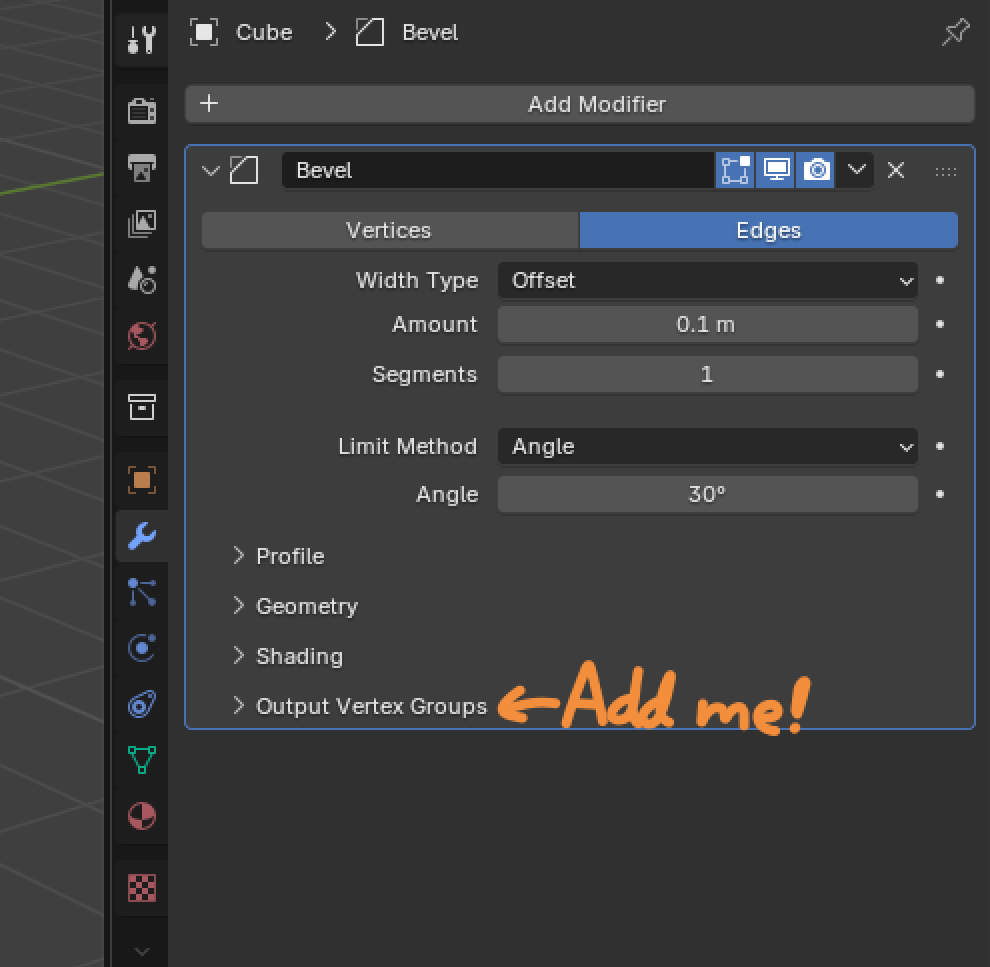The height and width of the screenshot is (967, 990).
Task: Open the Object properties tab
Action: 142,480
